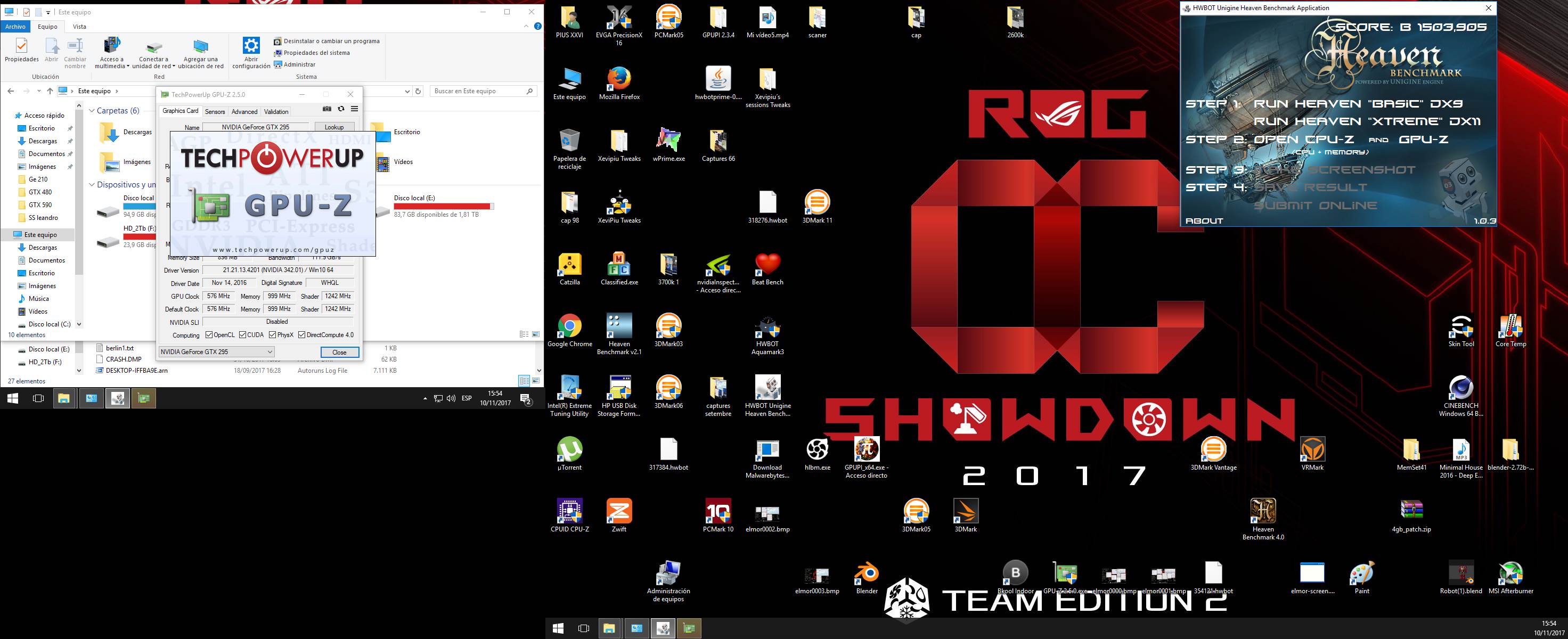Viewport: 1568px width, 639px height.
Task: Select the wPrime.exe desktop icon
Action: pyautogui.click(x=668, y=145)
